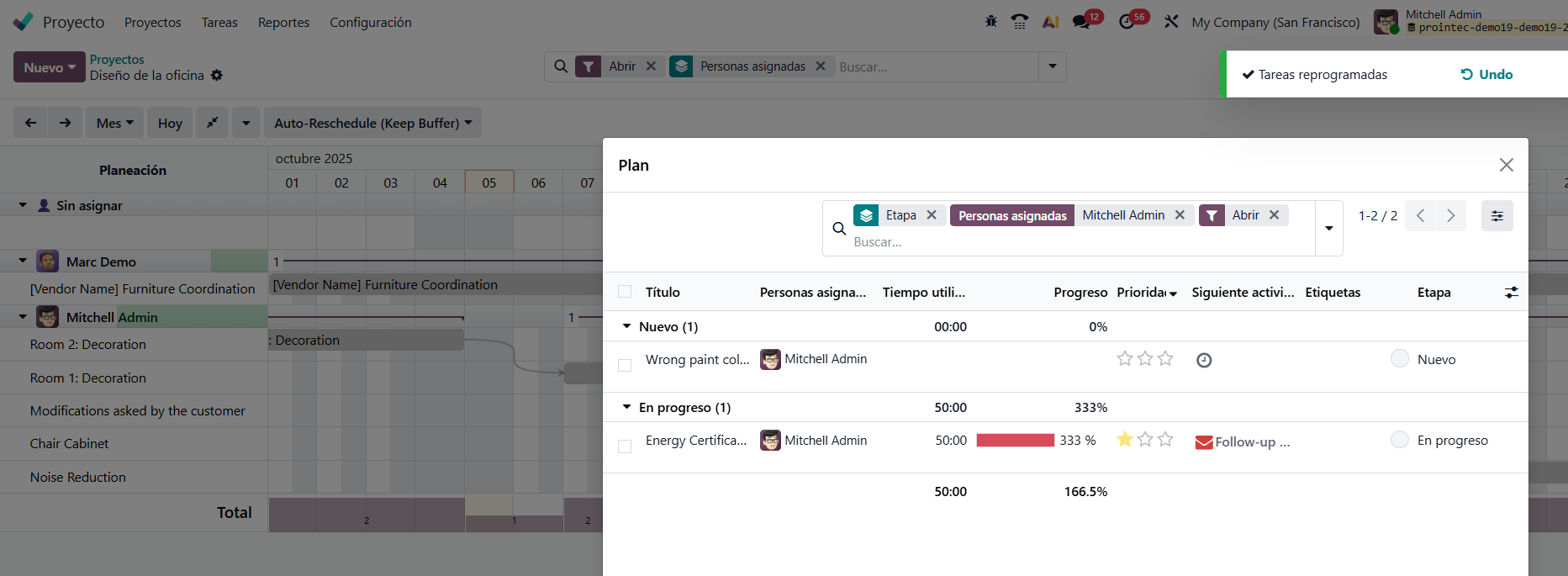Viewport: 1568px width, 576px height.
Task: Set first priority star on Wrong paint color task
Action: click(1124, 359)
